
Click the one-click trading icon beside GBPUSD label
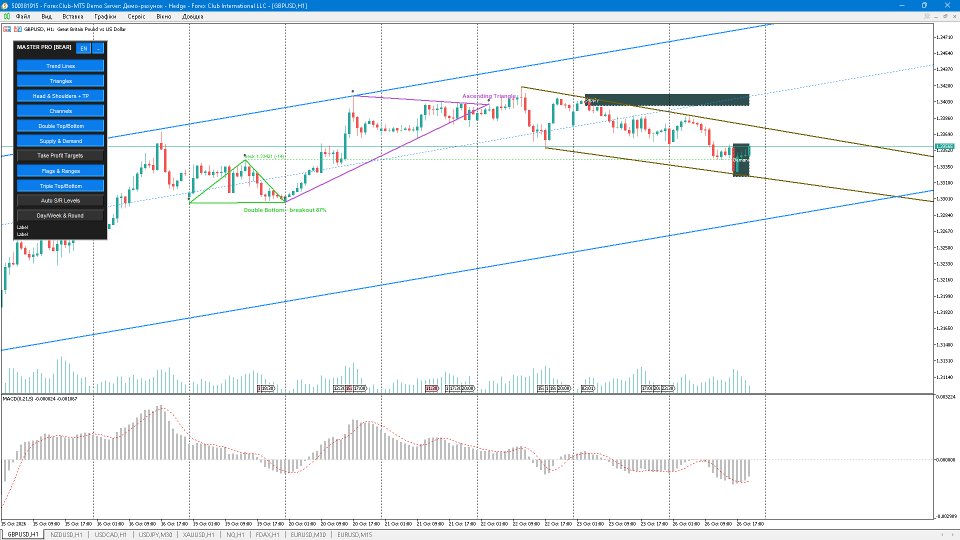point(18,29)
